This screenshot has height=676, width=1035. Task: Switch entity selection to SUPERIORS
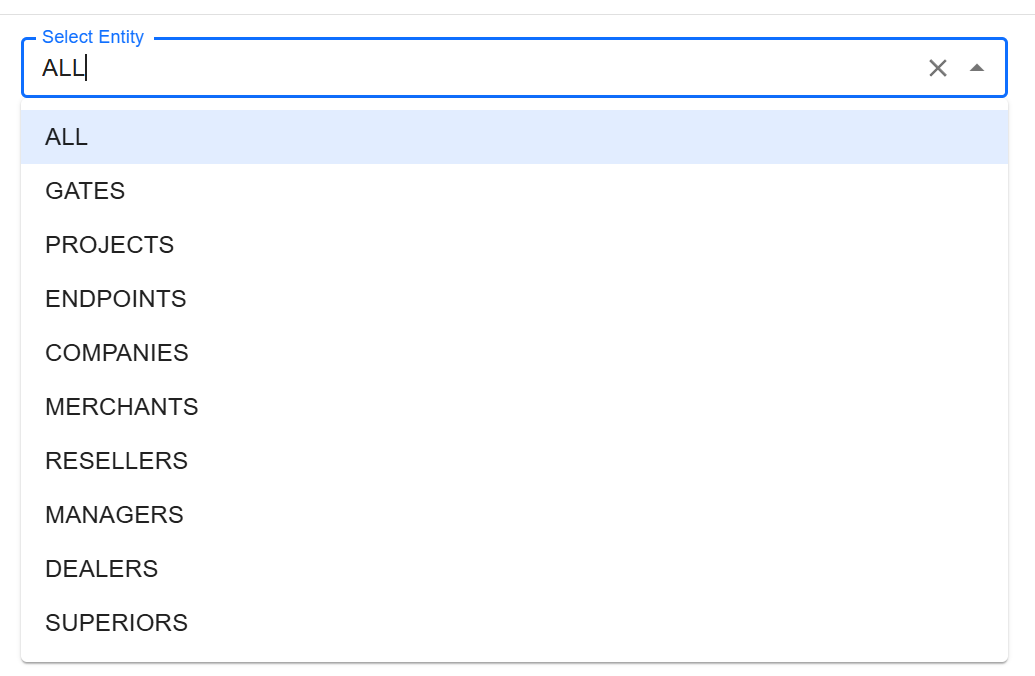point(116,623)
